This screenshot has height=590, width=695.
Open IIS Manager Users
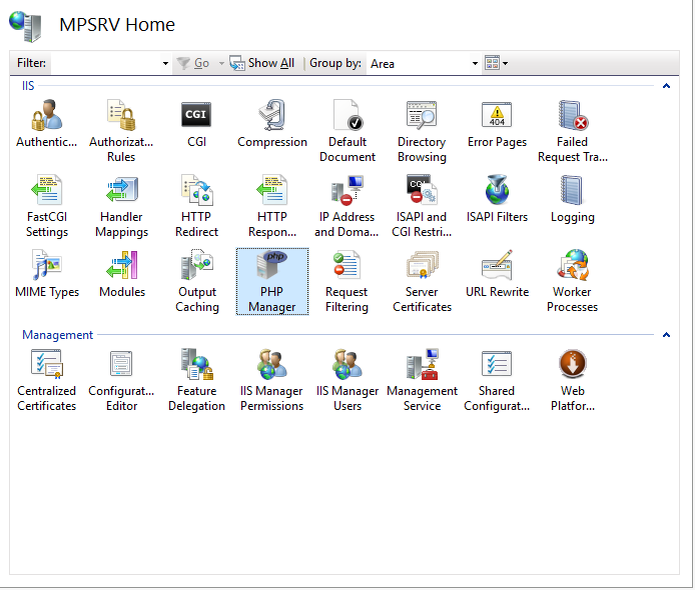(347, 380)
